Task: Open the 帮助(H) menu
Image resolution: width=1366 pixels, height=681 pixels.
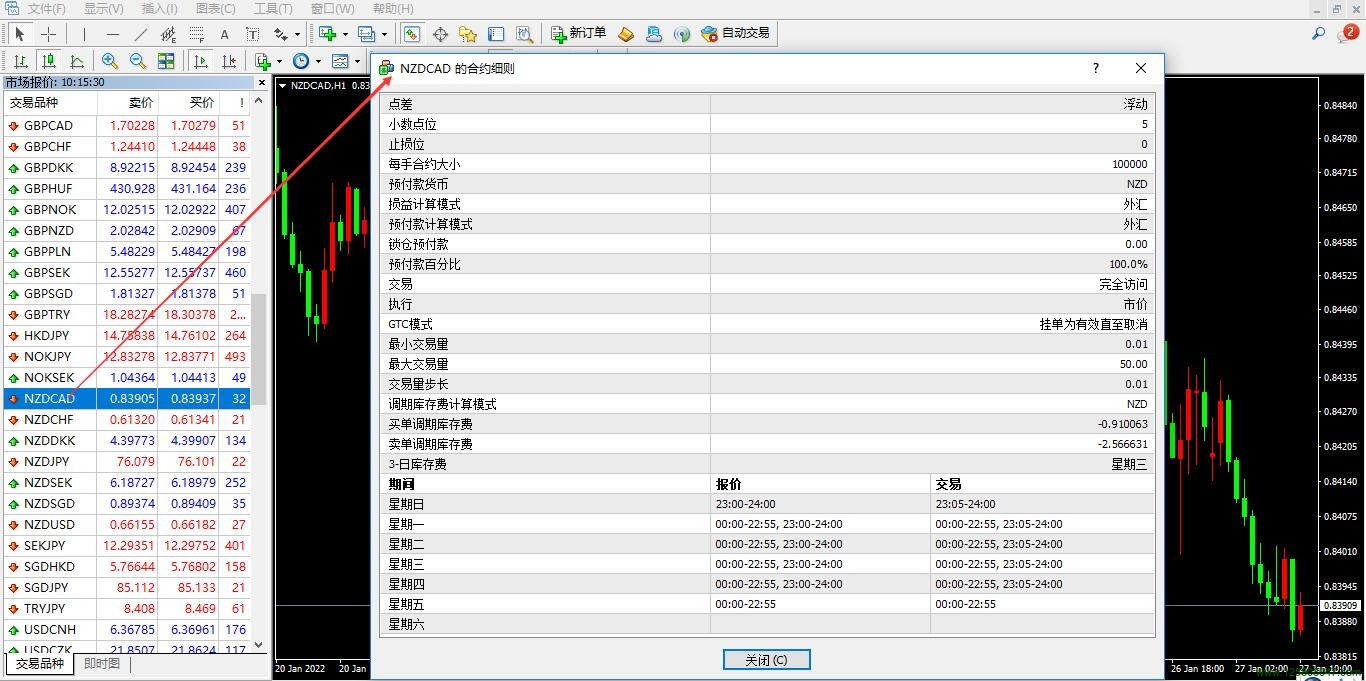Action: 392,9
